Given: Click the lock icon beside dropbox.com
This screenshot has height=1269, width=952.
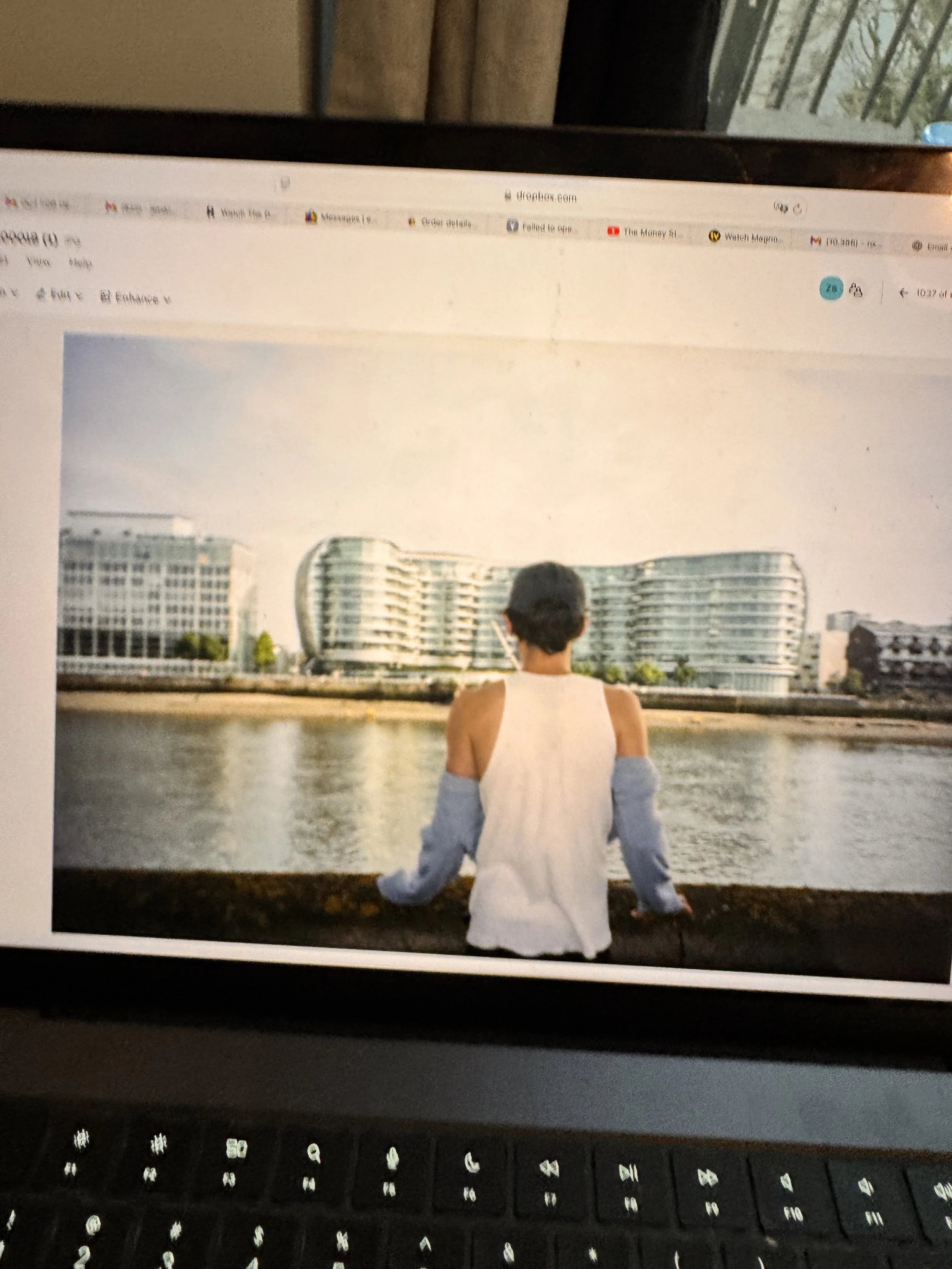Looking at the screenshot, I should (507, 196).
